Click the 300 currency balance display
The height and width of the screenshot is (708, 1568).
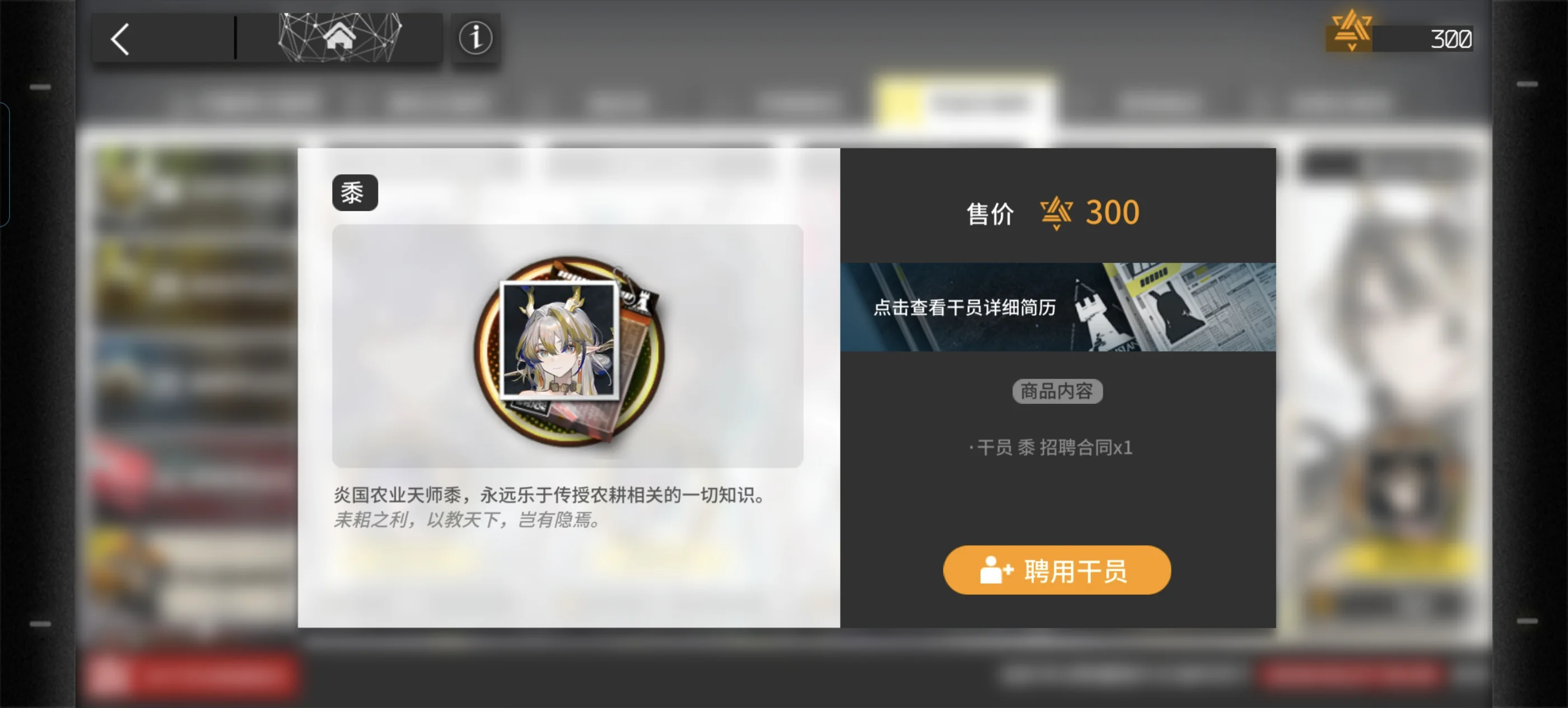point(1422,40)
